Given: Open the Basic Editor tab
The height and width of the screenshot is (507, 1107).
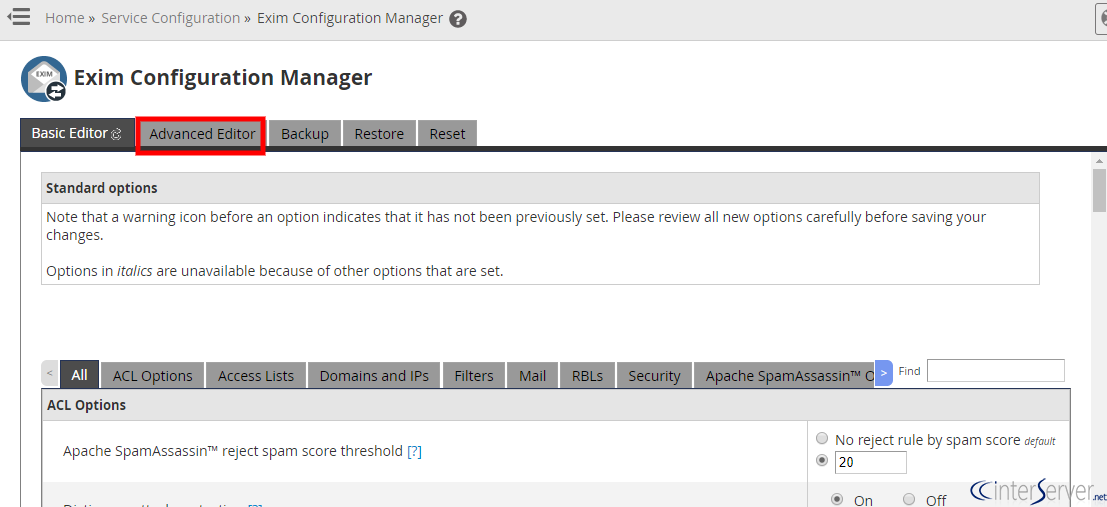Looking at the screenshot, I should (78, 133).
